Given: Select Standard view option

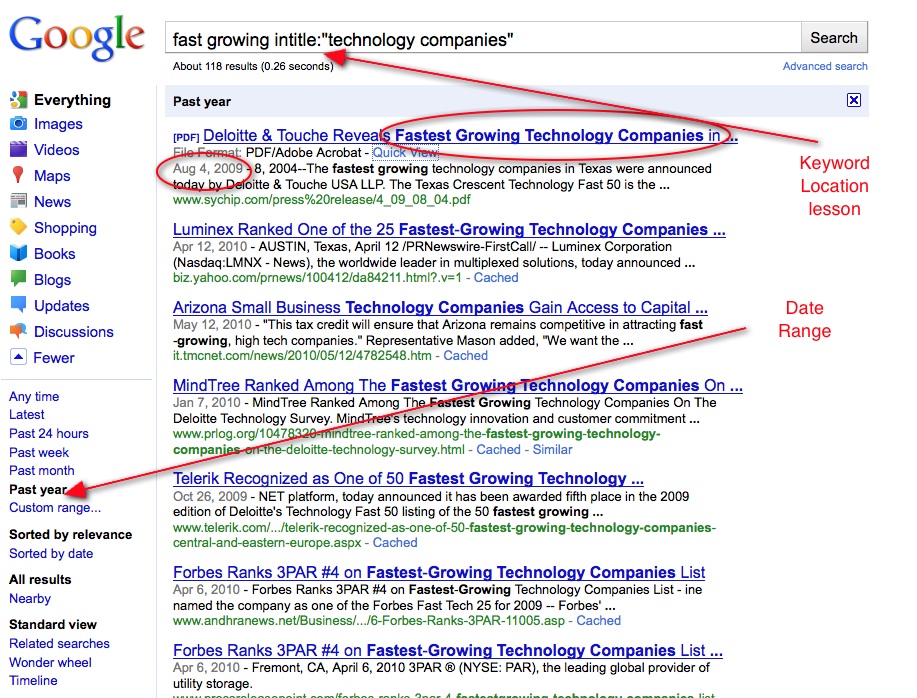Looking at the screenshot, I should click(53, 624).
